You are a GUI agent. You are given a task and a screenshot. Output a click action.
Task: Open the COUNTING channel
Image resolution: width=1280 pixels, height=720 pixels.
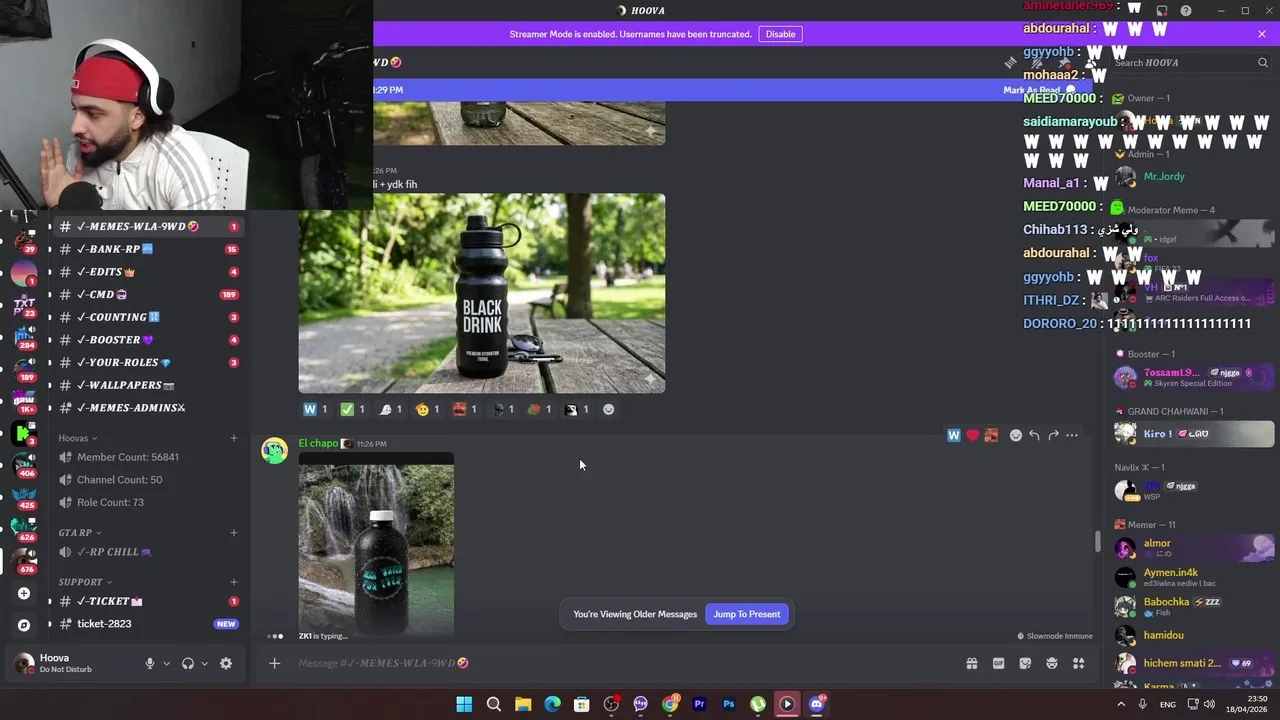(146, 317)
